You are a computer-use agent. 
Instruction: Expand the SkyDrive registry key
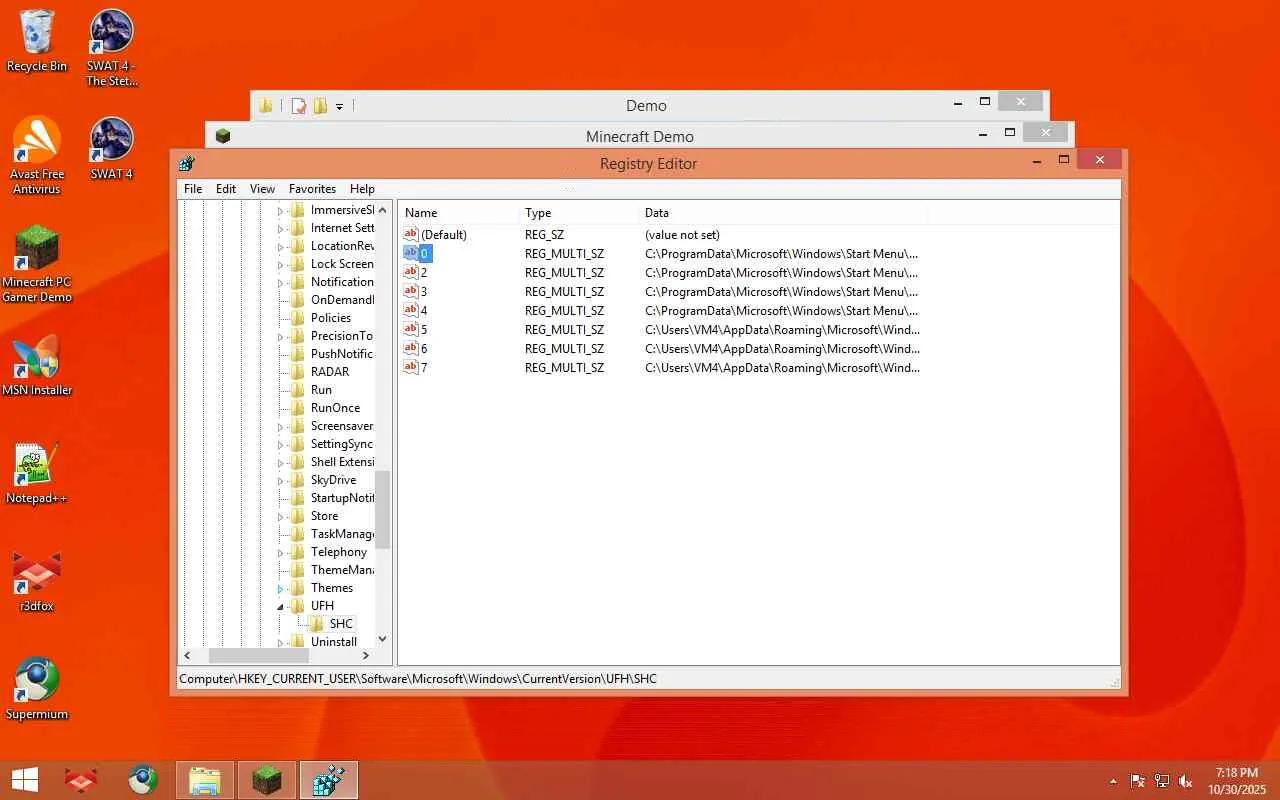(x=281, y=480)
